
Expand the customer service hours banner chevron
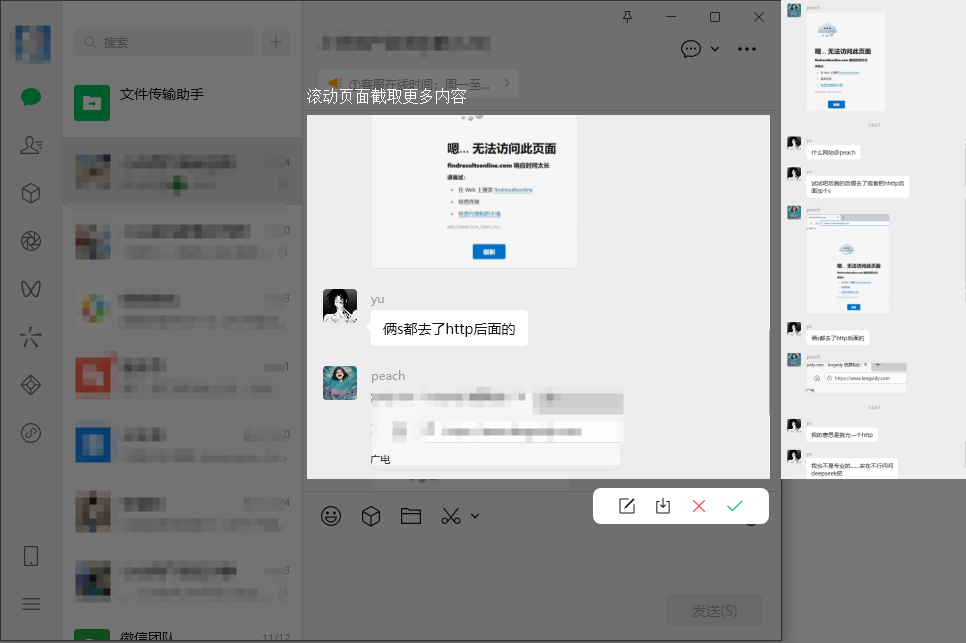pos(507,84)
